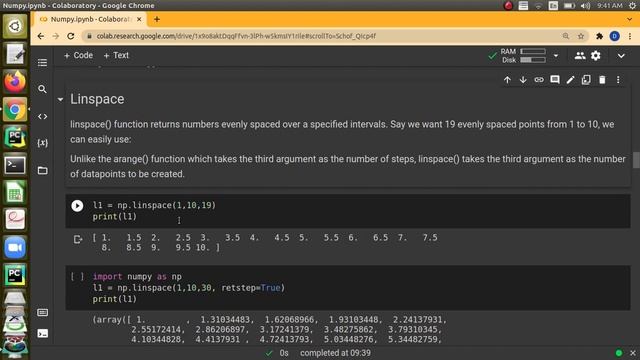Collapse header with chevron toggle
Image resolution: width=640 pixels, height=360 pixels.
(x=621, y=56)
